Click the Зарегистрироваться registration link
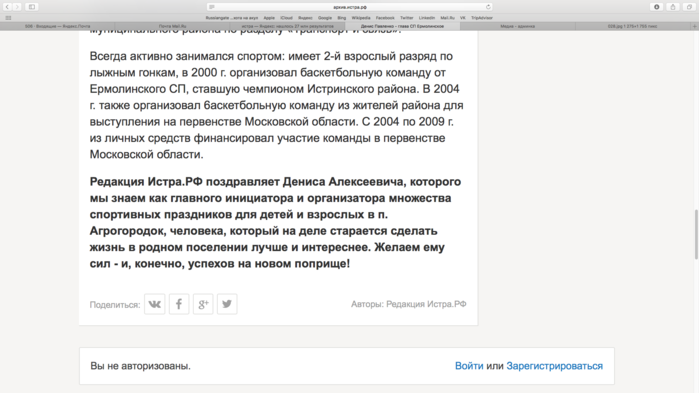Viewport: 699px width, 393px height. tap(555, 366)
